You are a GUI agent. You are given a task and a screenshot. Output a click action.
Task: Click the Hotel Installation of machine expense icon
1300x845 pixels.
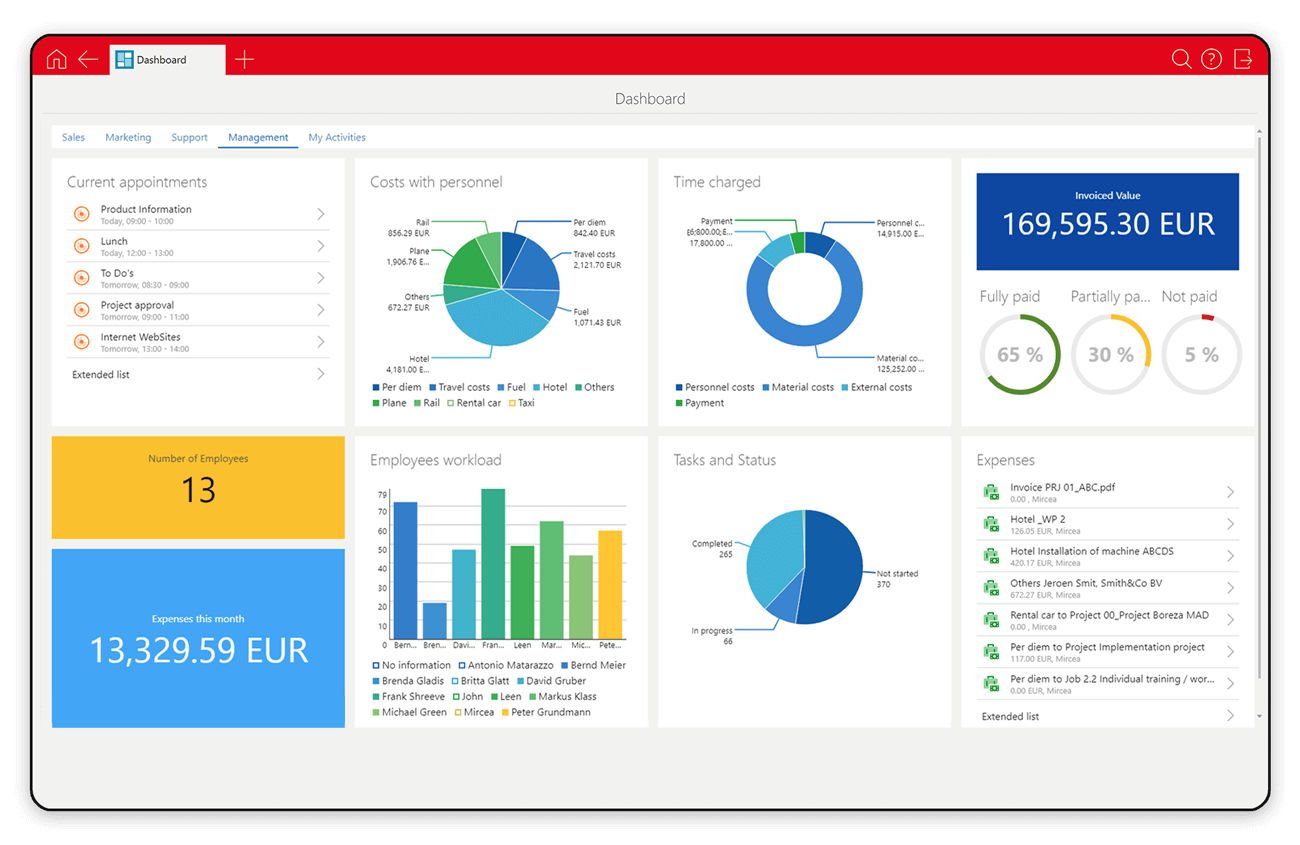pos(991,556)
